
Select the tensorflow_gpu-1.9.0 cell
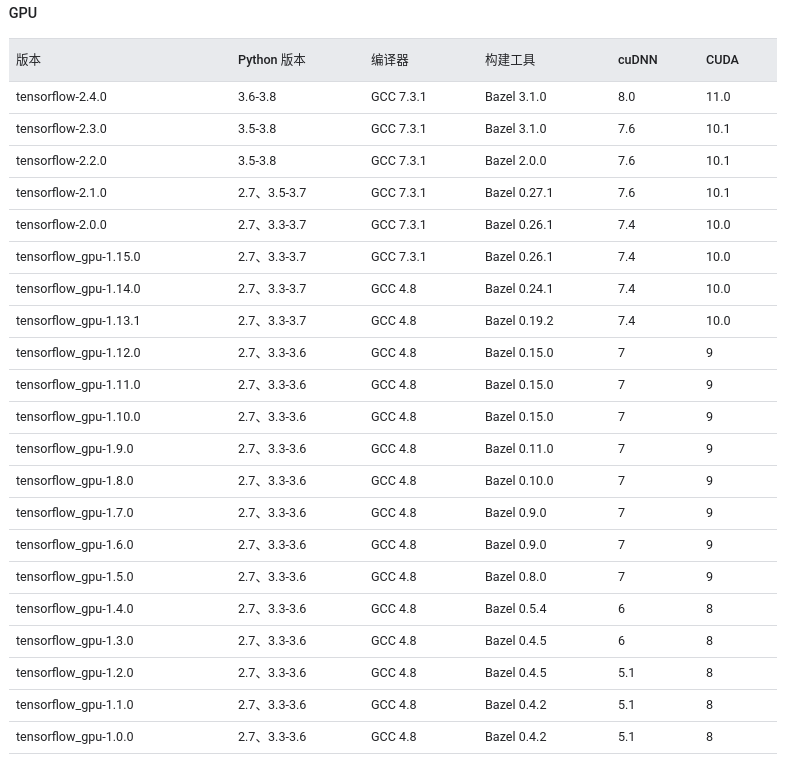tap(74, 449)
